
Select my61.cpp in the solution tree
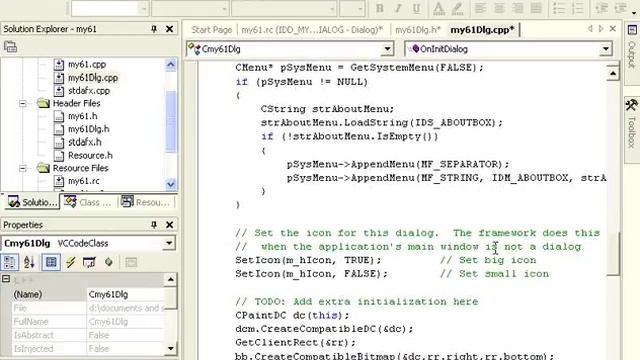87,64
